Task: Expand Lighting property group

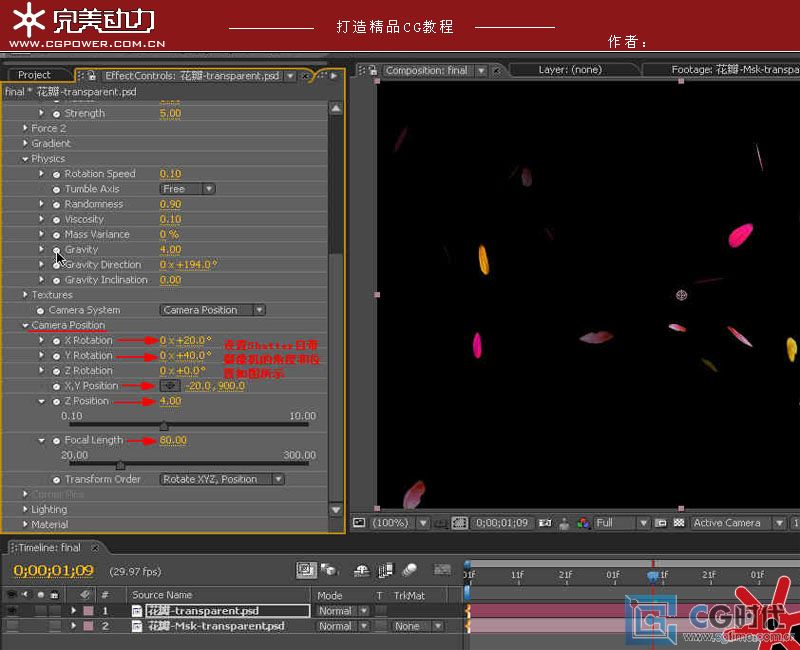Action: (x=24, y=509)
